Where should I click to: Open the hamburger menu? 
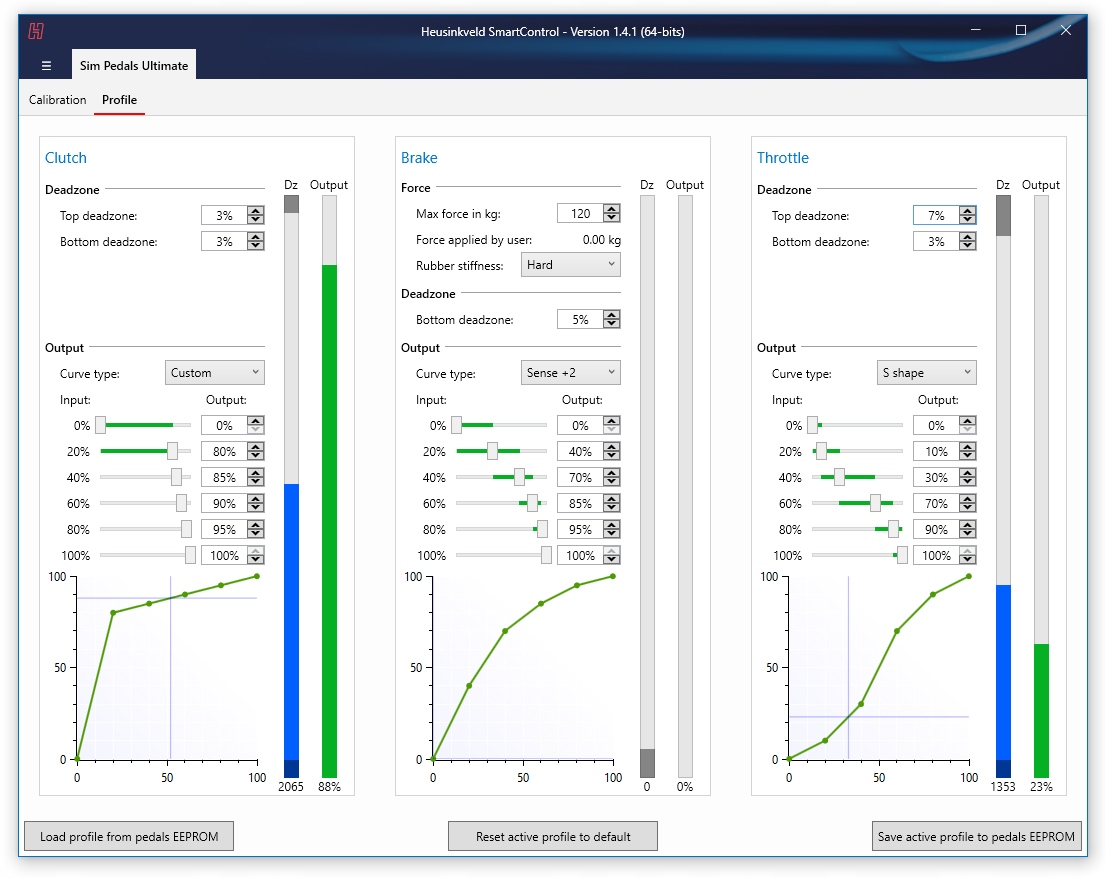pos(46,65)
